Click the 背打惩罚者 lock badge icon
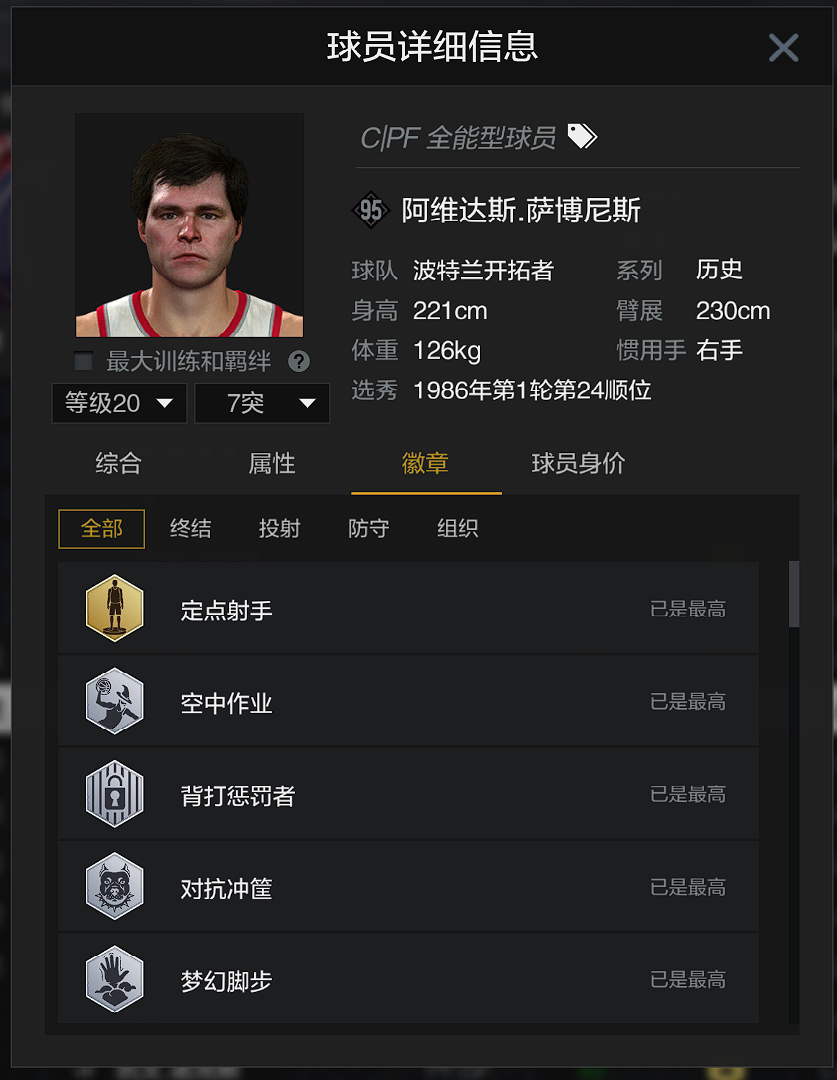Image resolution: width=837 pixels, height=1080 pixels. coord(114,794)
